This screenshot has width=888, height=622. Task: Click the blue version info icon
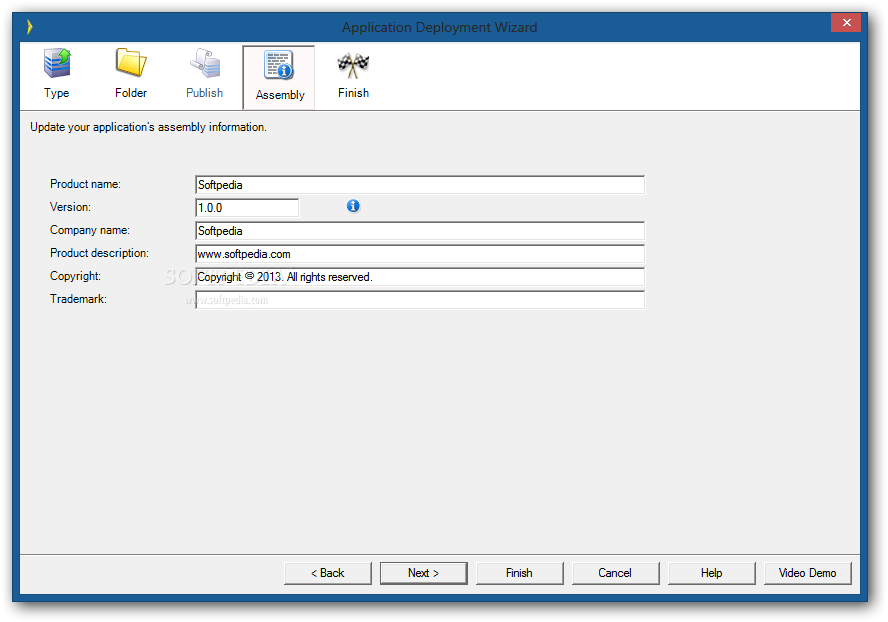(353, 206)
